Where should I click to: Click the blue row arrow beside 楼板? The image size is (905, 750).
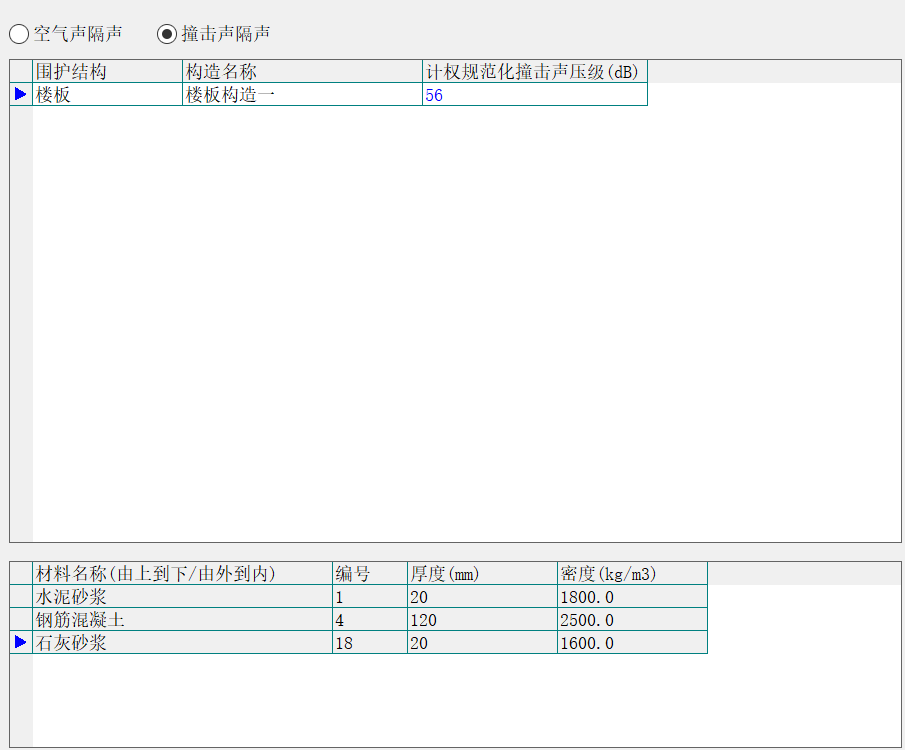pos(21,94)
